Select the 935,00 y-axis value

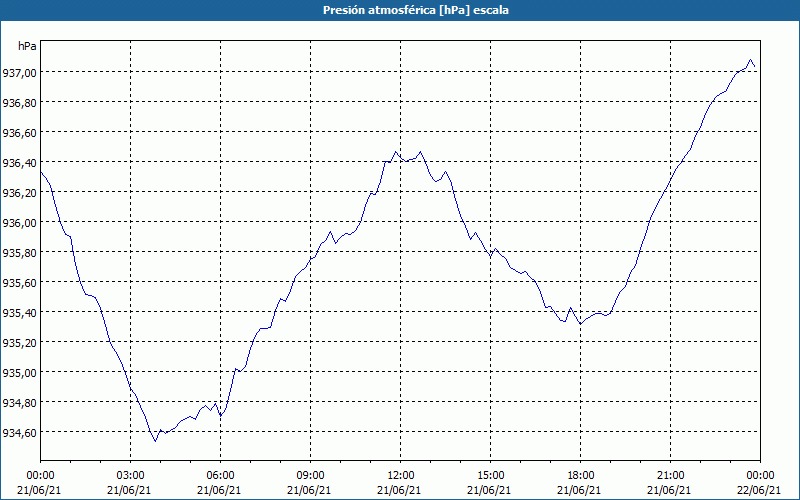[19, 373]
